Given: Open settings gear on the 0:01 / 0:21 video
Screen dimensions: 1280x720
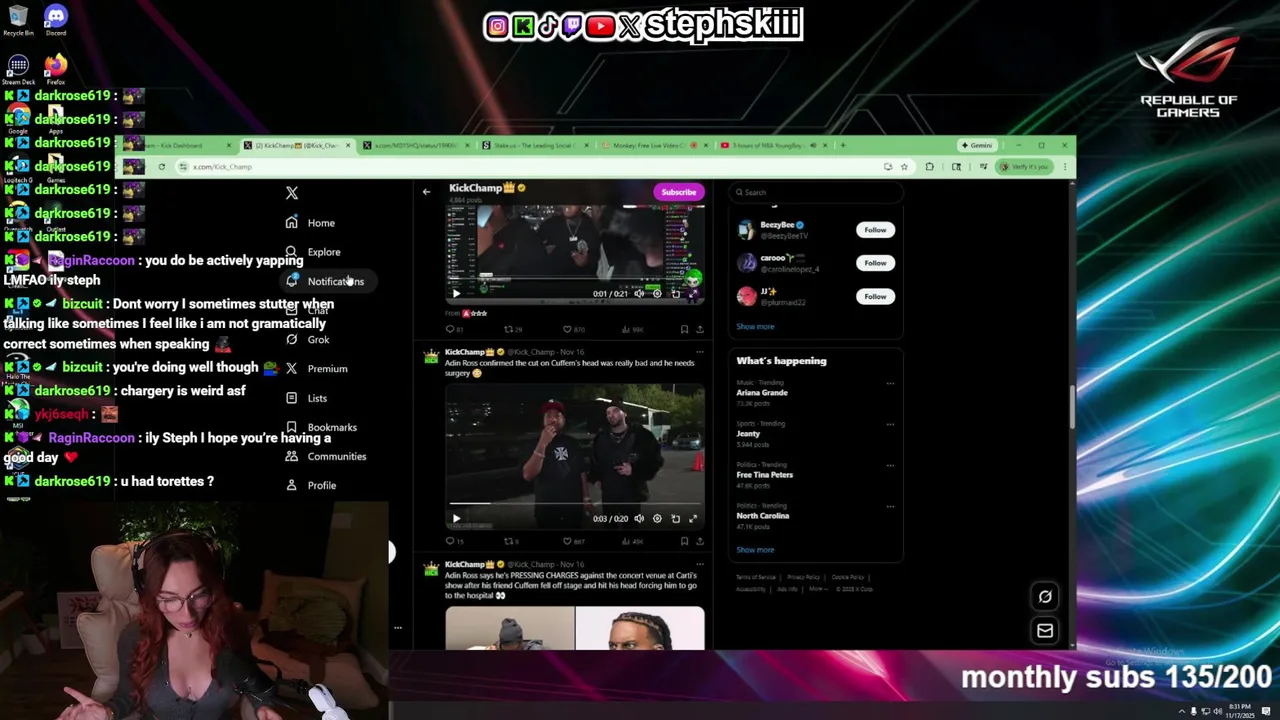Looking at the screenshot, I should tap(657, 294).
